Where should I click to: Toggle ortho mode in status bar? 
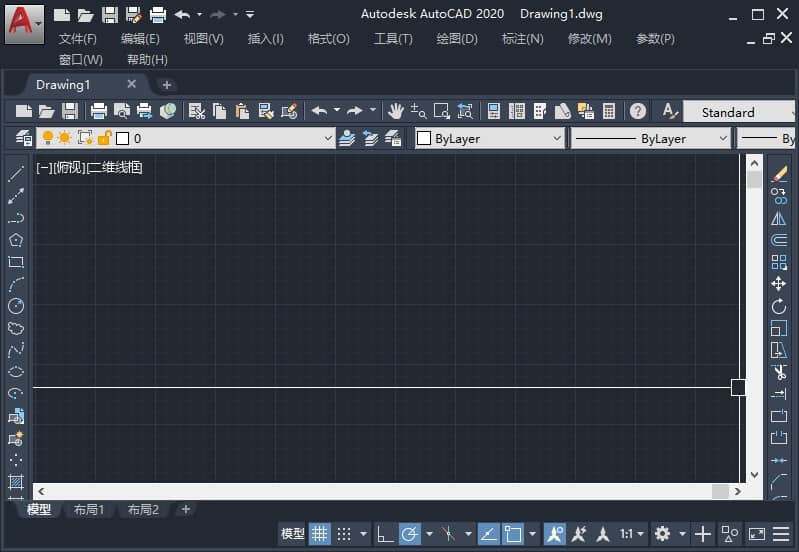(x=385, y=534)
